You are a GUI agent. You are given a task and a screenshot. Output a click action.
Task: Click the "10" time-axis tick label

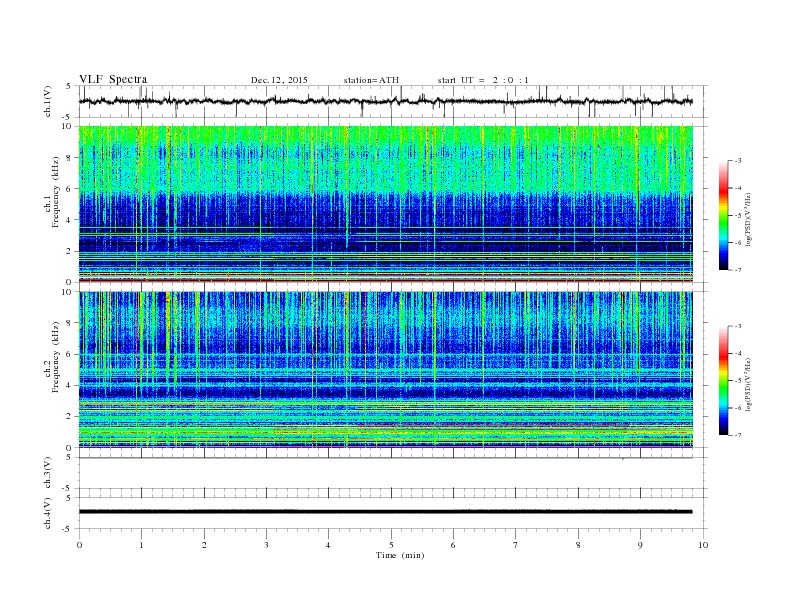pyautogui.click(x=703, y=545)
